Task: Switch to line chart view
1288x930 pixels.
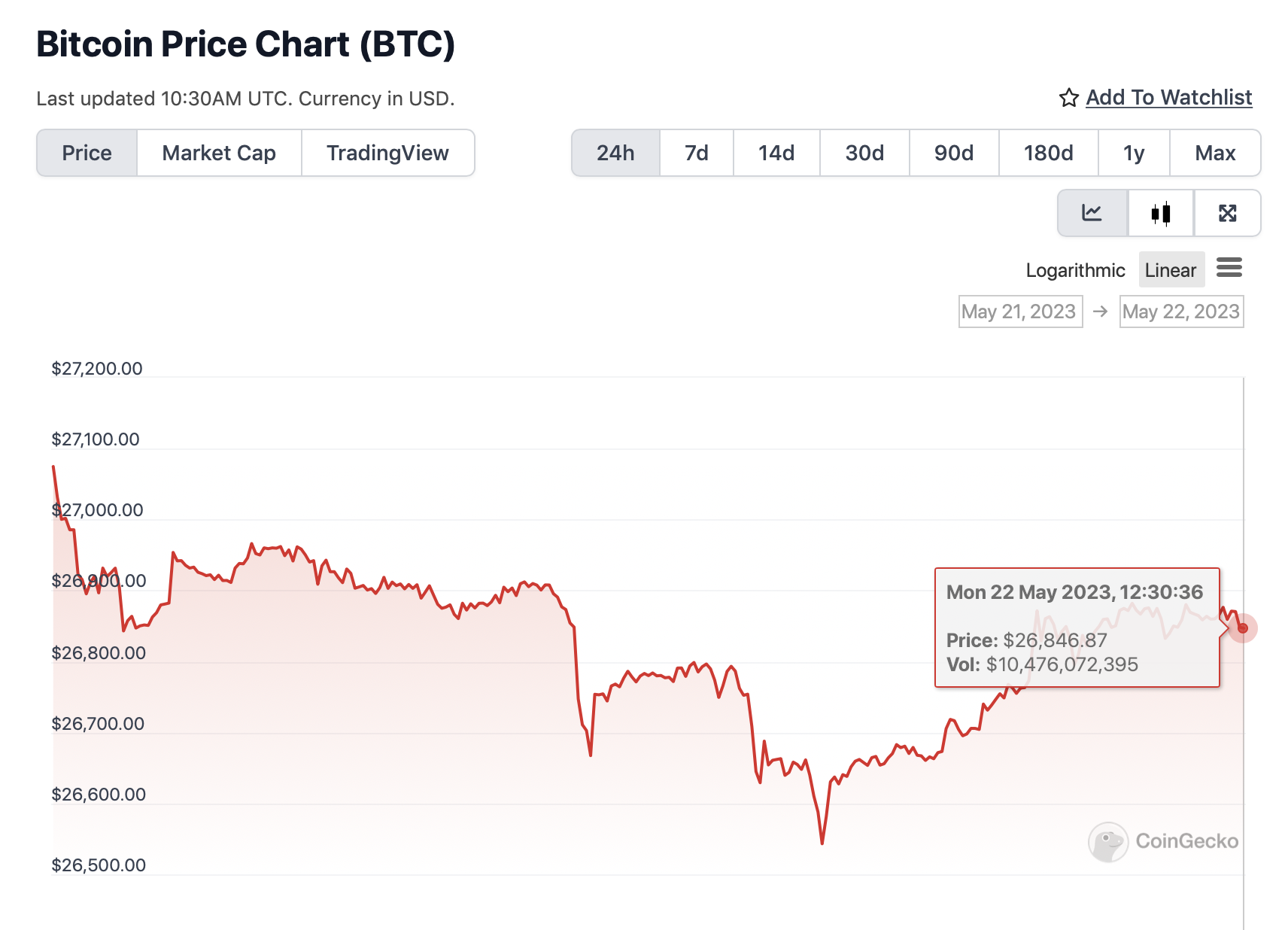Action: click(x=1092, y=213)
